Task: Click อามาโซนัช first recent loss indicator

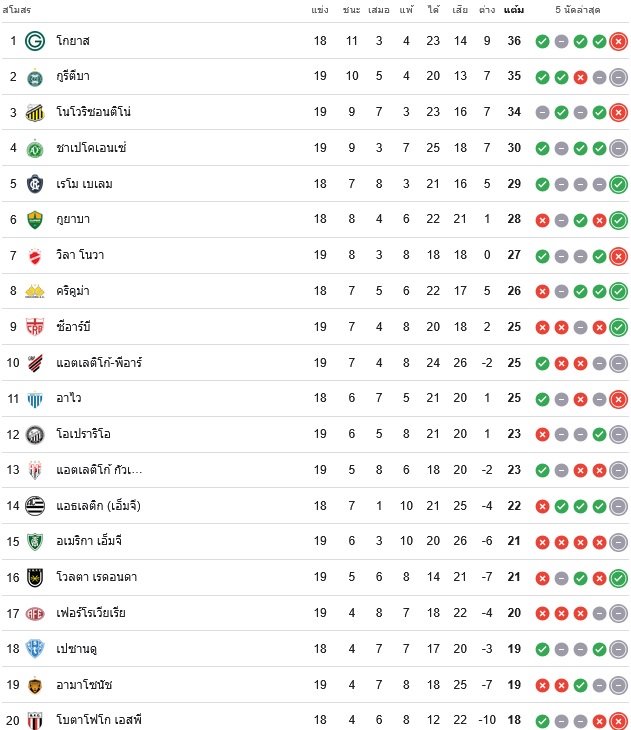Action: pos(543,685)
